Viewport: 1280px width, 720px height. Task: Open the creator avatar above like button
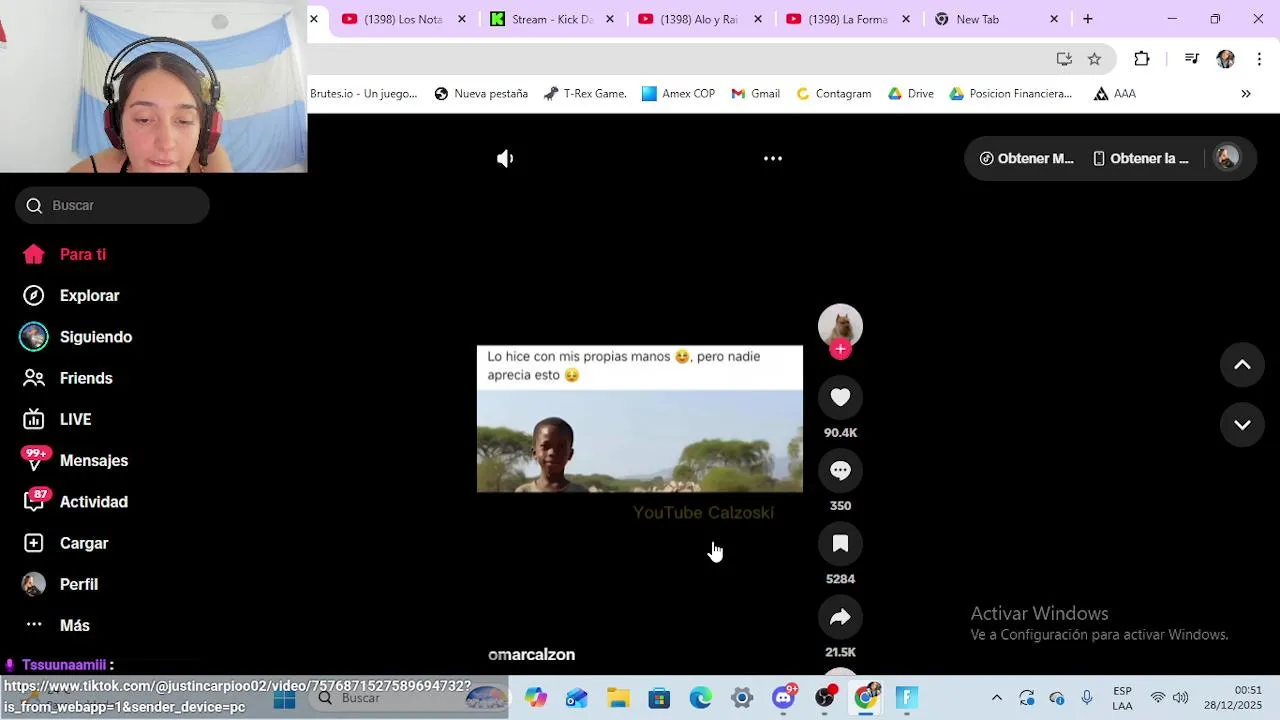(x=840, y=325)
